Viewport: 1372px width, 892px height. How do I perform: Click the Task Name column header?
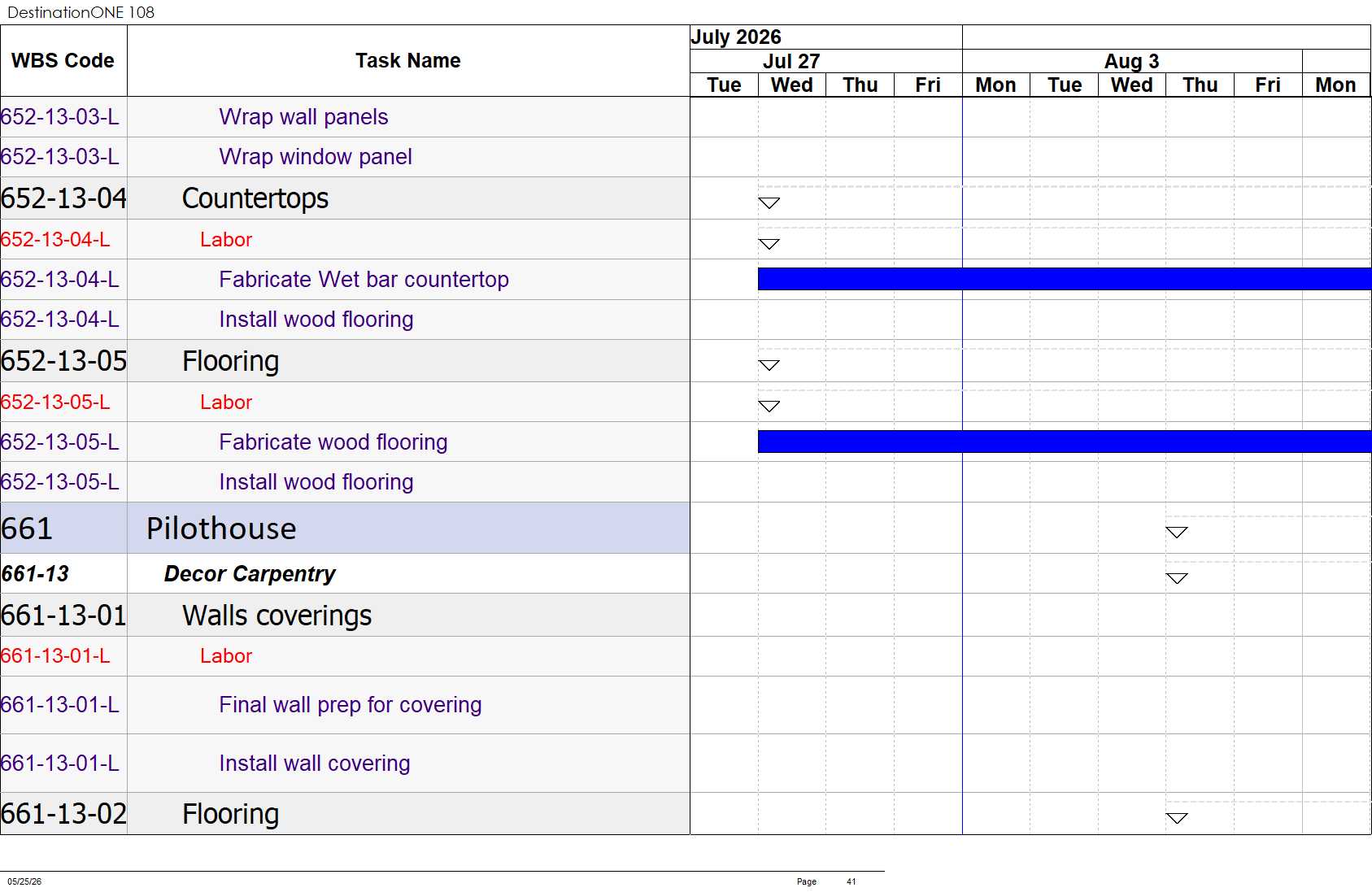tap(407, 61)
